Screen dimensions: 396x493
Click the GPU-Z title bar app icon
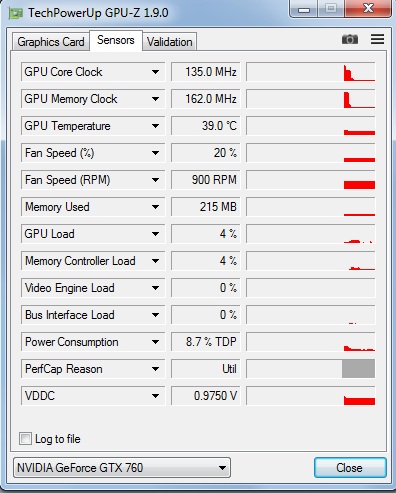tap(15, 13)
